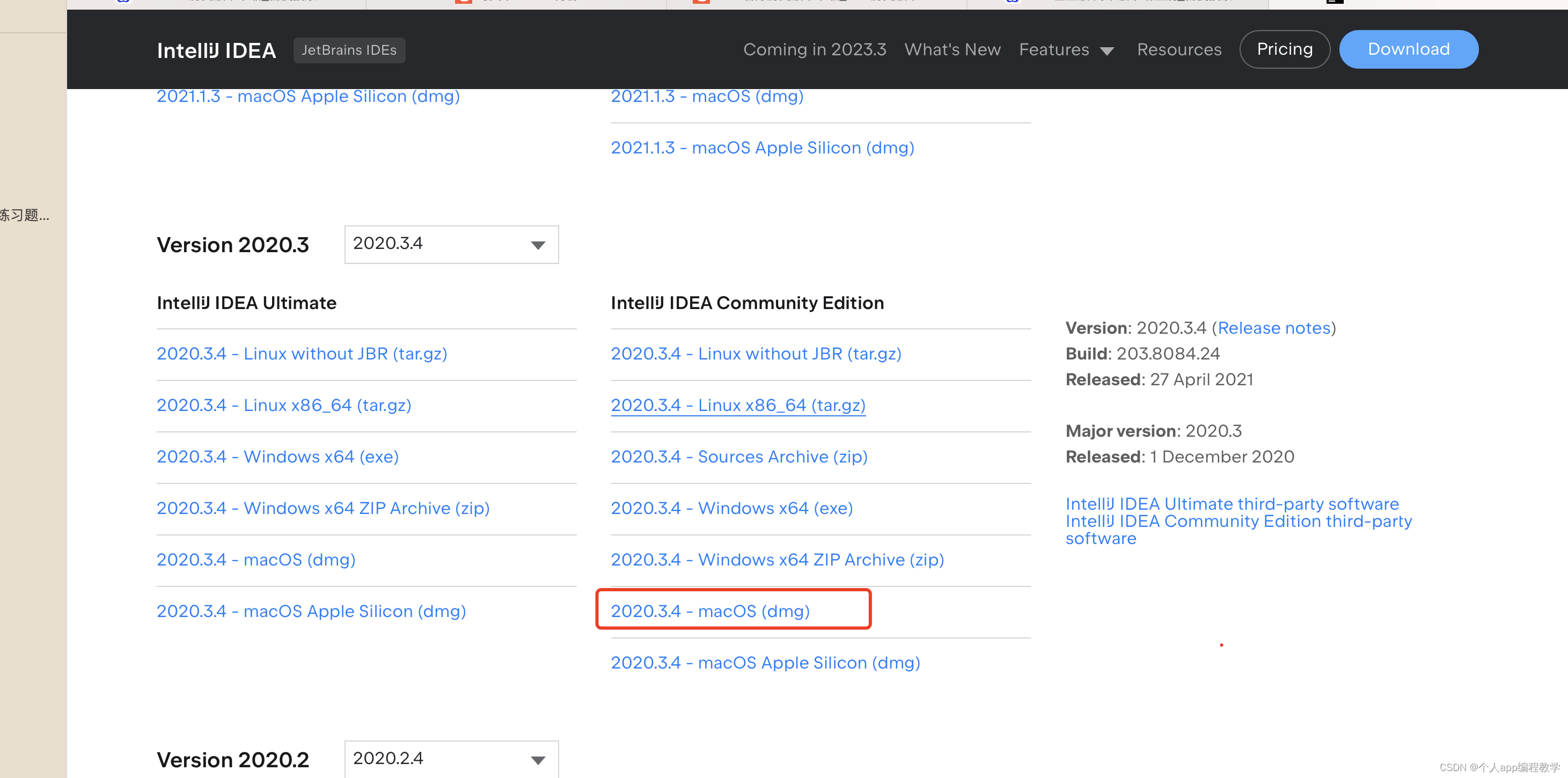Select the IntelliJ IDEA Ultimate heading
The image size is (1568, 778).
[x=246, y=303]
